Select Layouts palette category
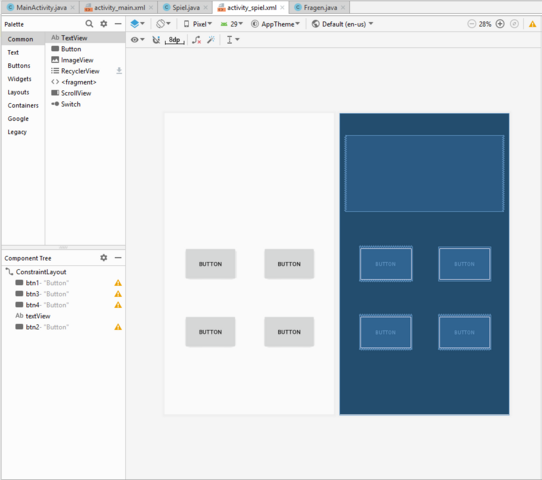 coord(23,92)
